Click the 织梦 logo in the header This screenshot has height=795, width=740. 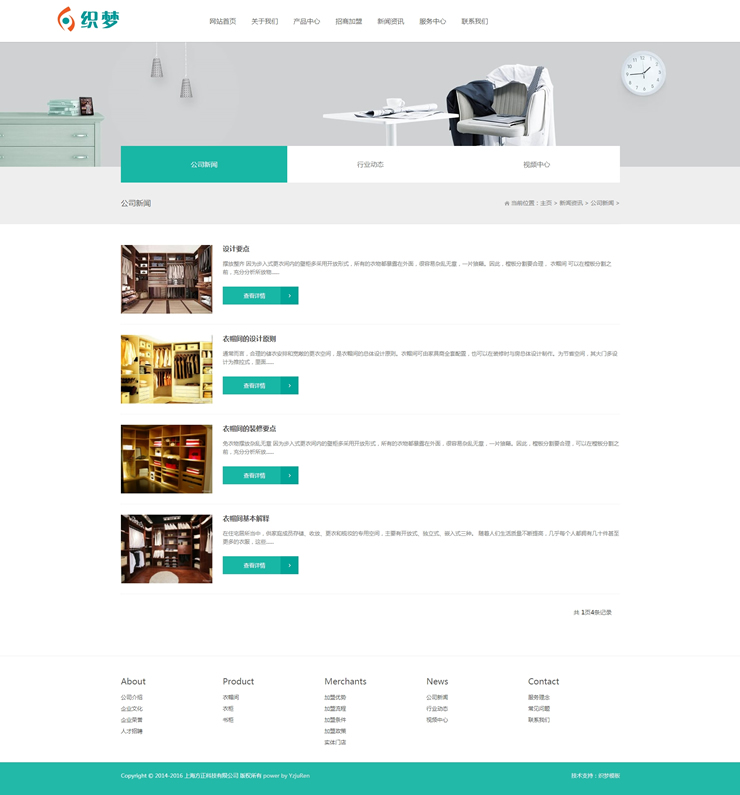88,19
